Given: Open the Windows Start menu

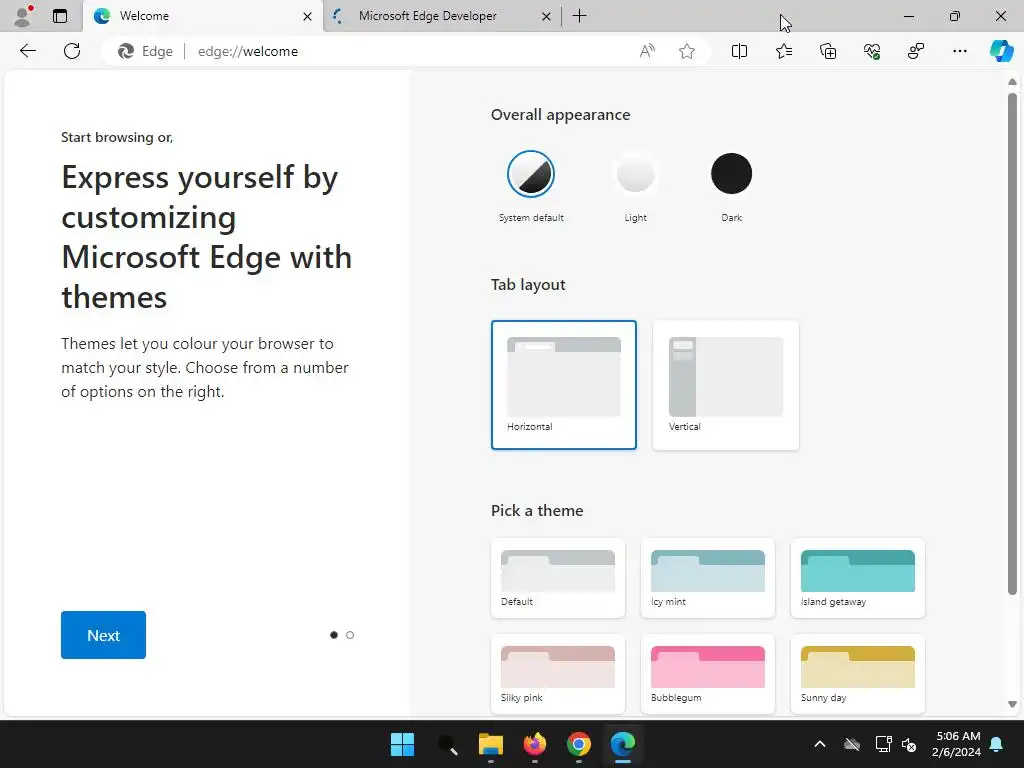Looking at the screenshot, I should pyautogui.click(x=402, y=744).
